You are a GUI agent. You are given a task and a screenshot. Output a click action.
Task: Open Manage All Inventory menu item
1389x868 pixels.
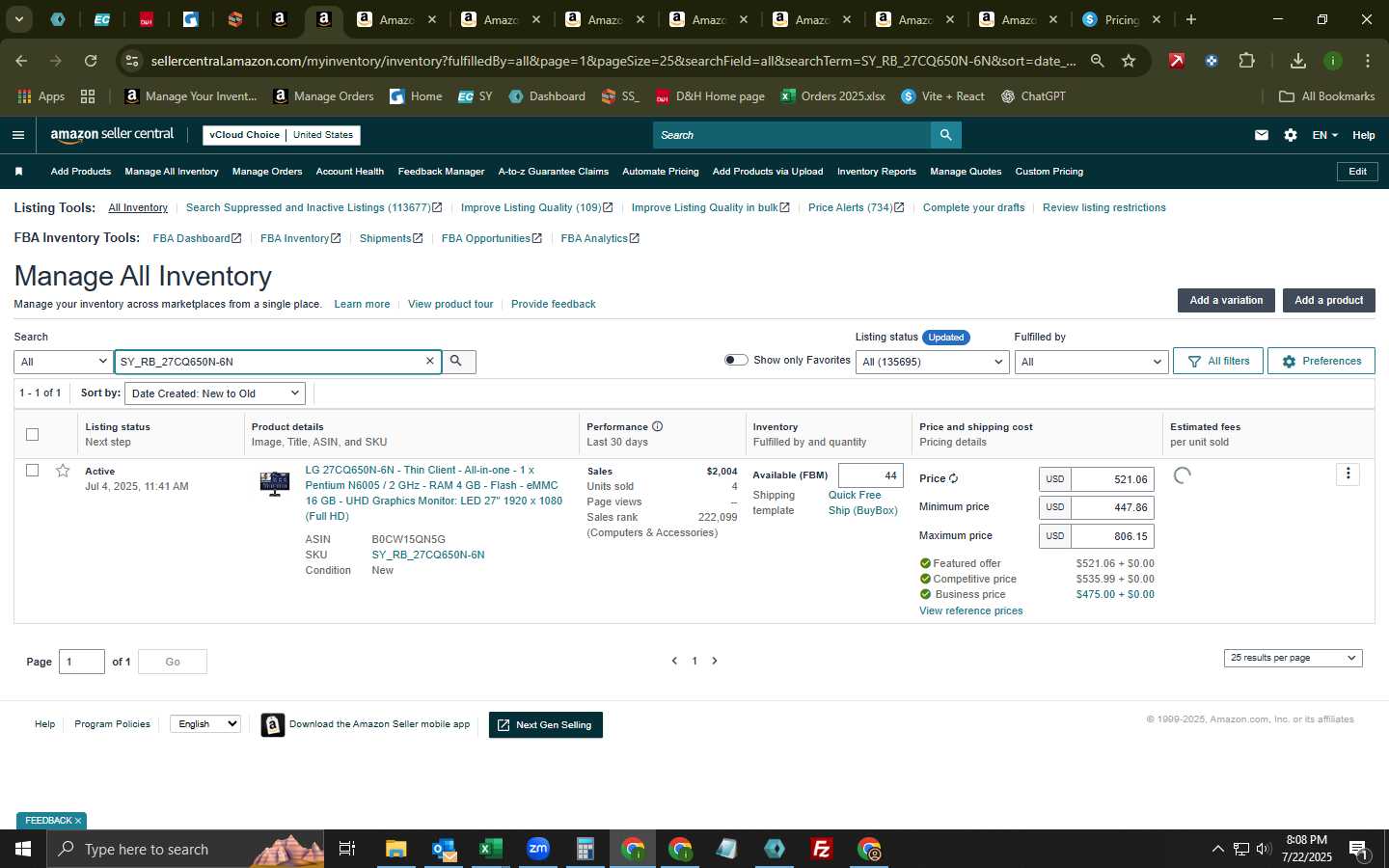[x=172, y=172]
